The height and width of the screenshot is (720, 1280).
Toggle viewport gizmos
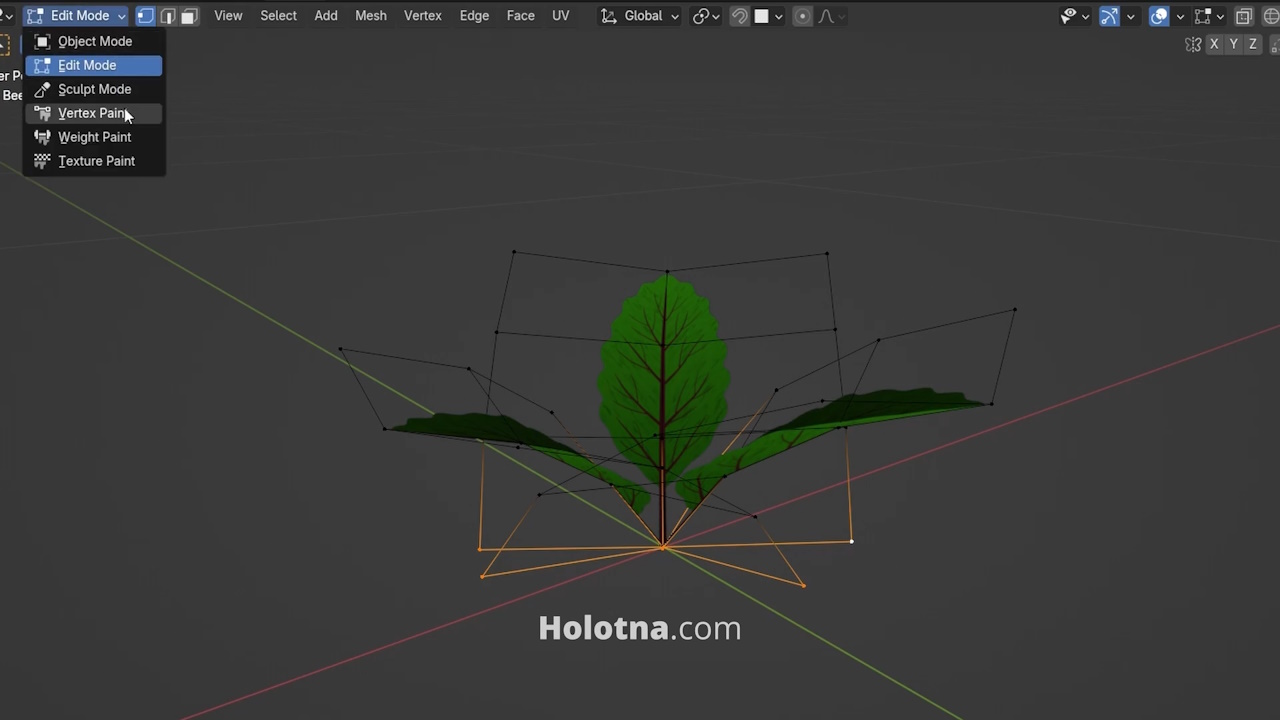1109,16
